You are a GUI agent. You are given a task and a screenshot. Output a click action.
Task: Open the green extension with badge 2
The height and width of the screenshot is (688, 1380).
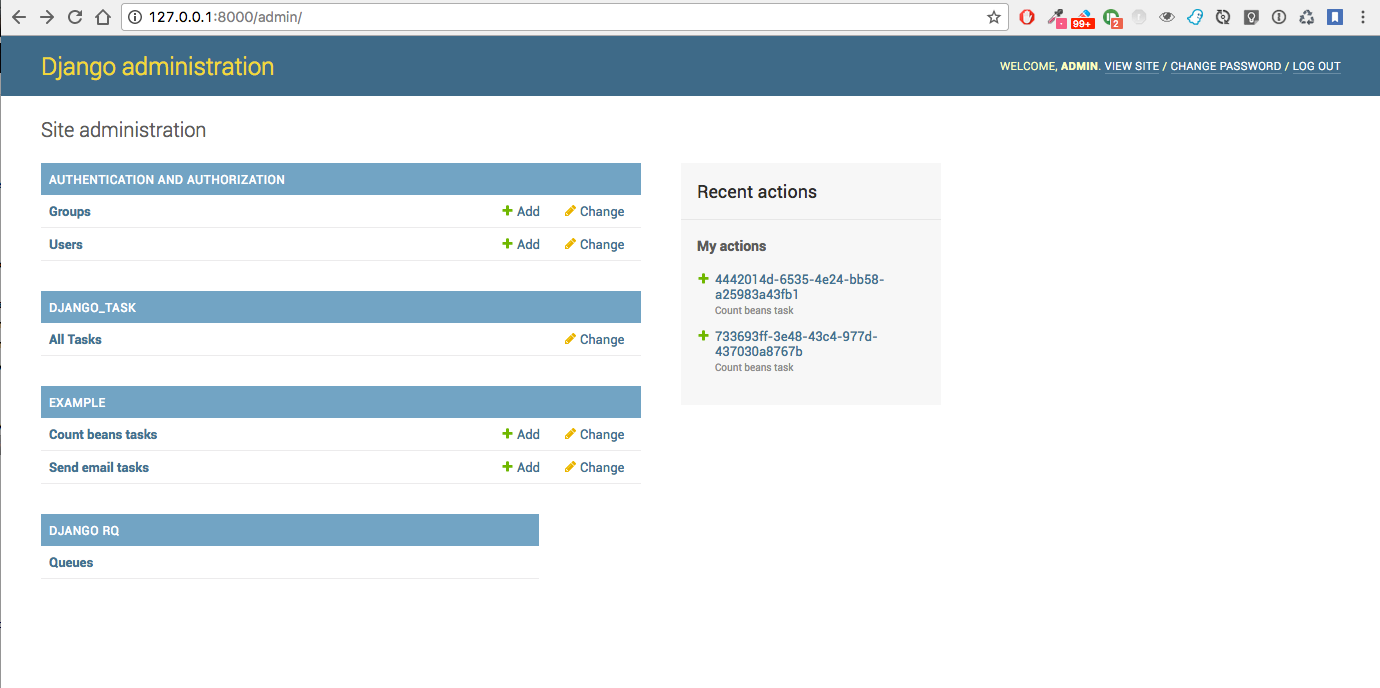pyautogui.click(x=1112, y=18)
